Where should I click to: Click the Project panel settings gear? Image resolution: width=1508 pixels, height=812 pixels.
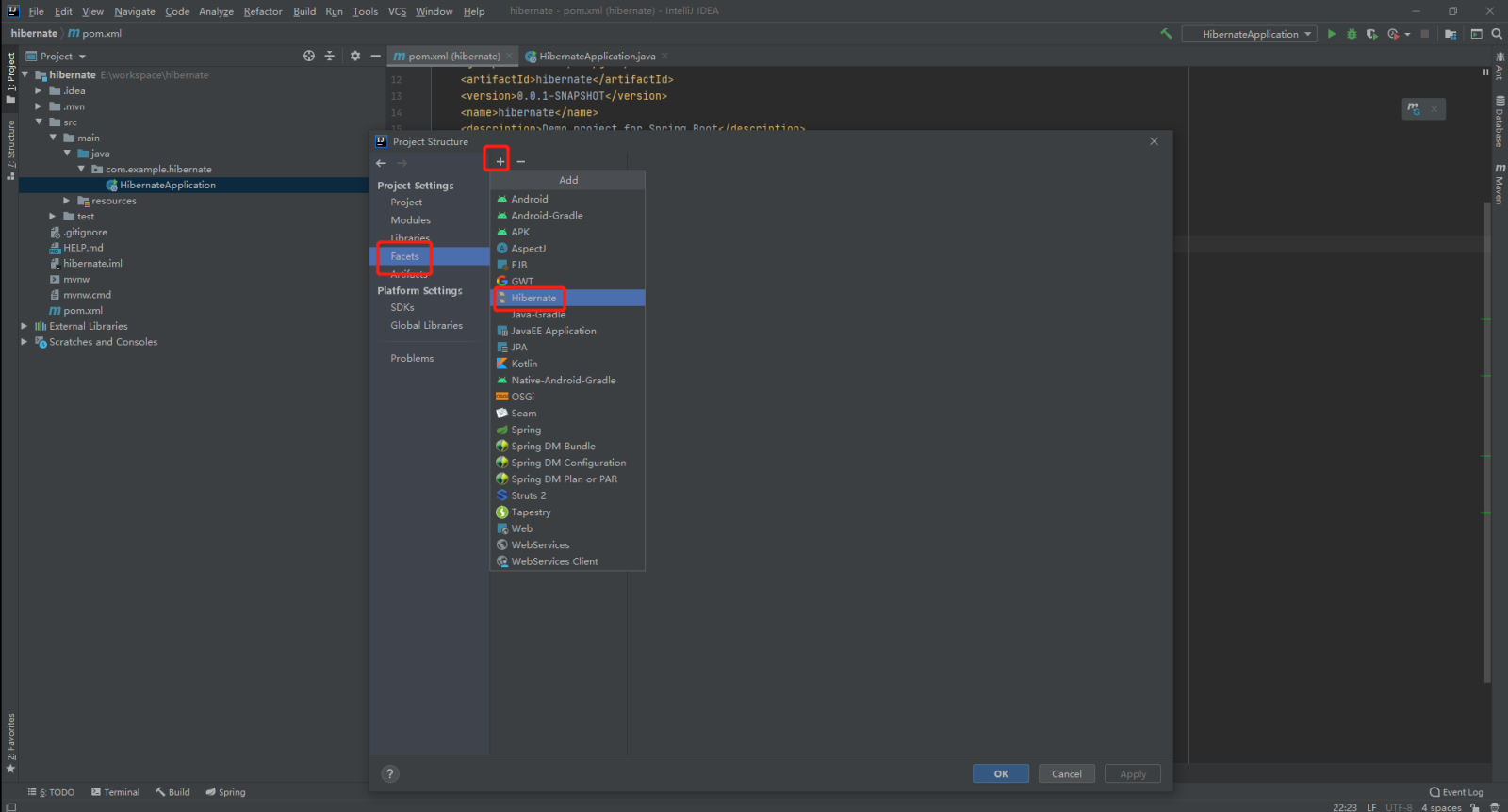click(355, 56)
